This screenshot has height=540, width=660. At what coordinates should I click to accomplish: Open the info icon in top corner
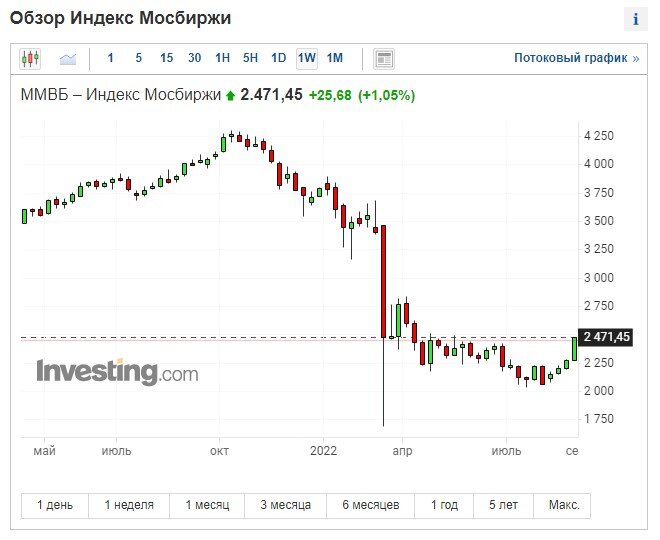click(636, 19)
